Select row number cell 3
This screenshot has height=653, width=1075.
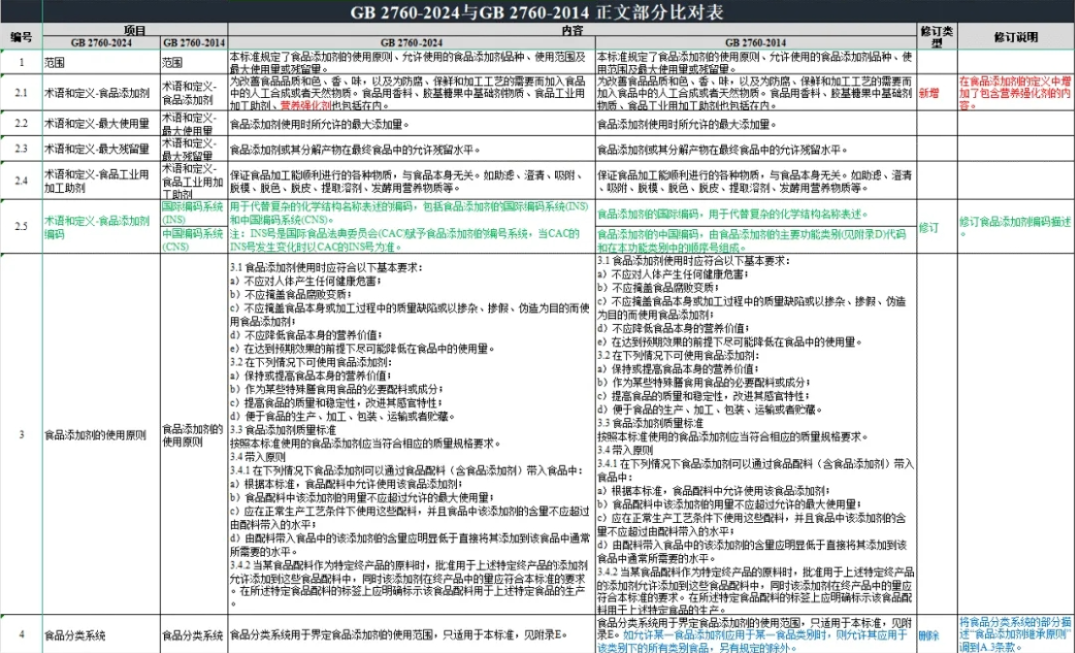pyautogui.click(x=20, y=434)
